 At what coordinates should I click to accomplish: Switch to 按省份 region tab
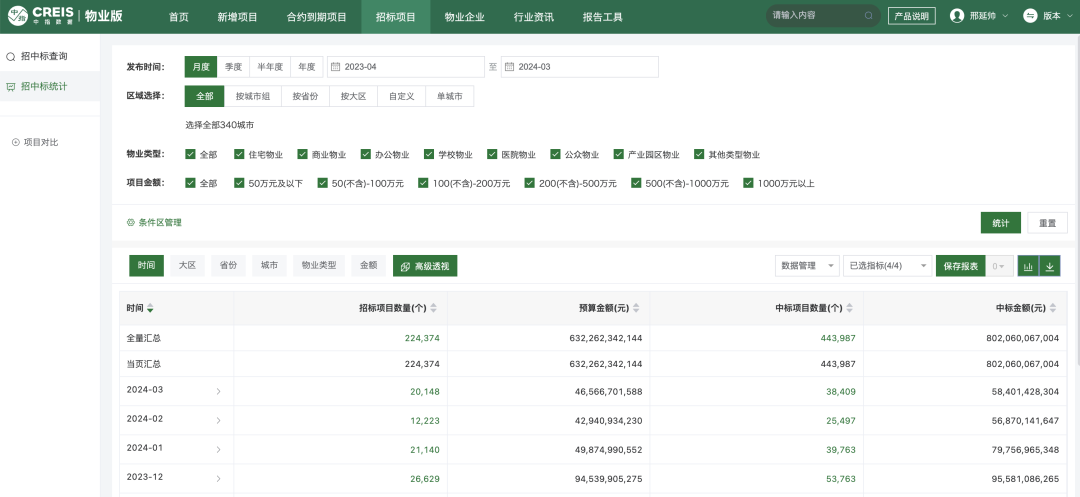tap(305, 96)
